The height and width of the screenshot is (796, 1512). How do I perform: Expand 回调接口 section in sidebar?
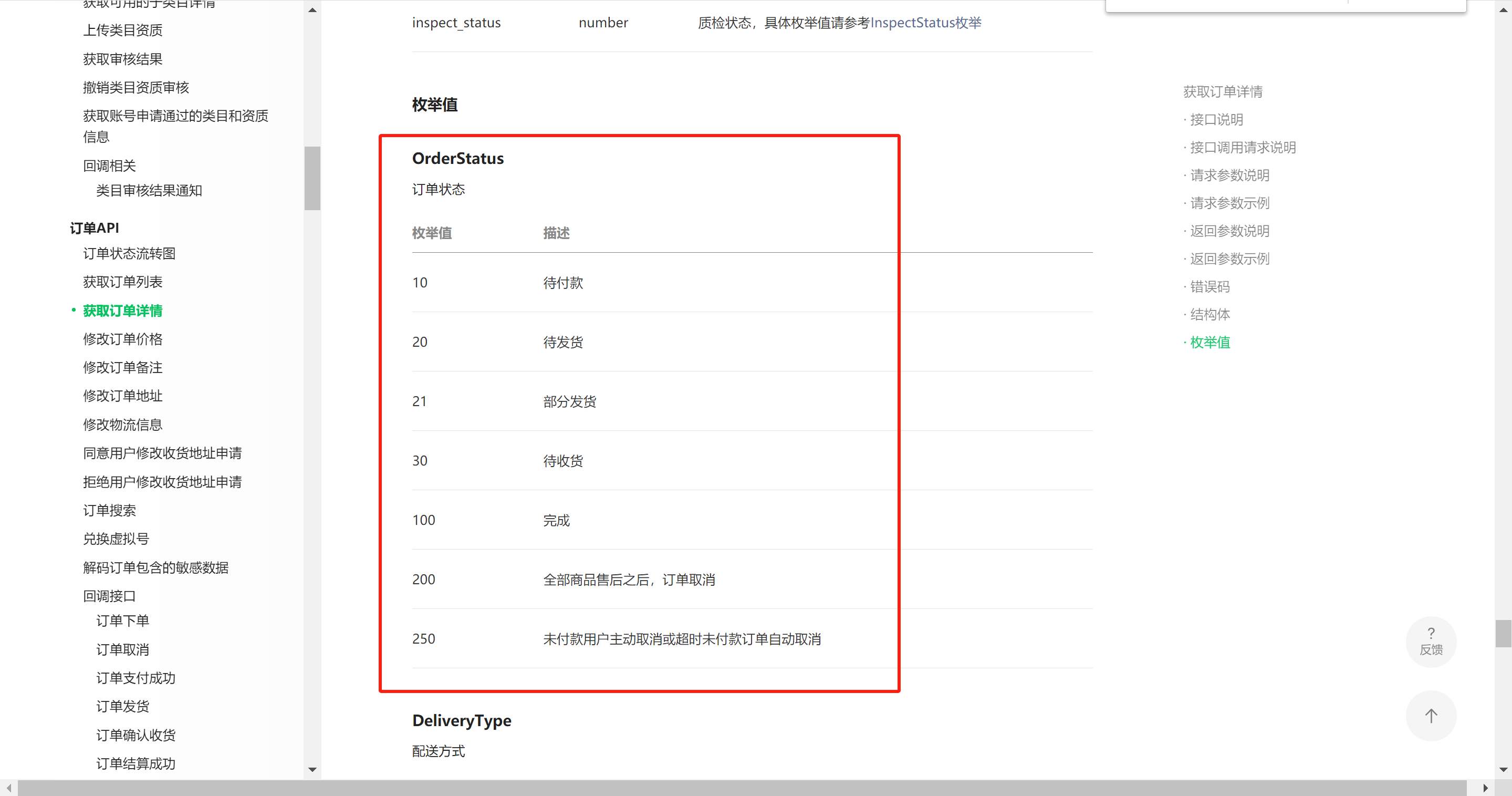click(109, 596)
